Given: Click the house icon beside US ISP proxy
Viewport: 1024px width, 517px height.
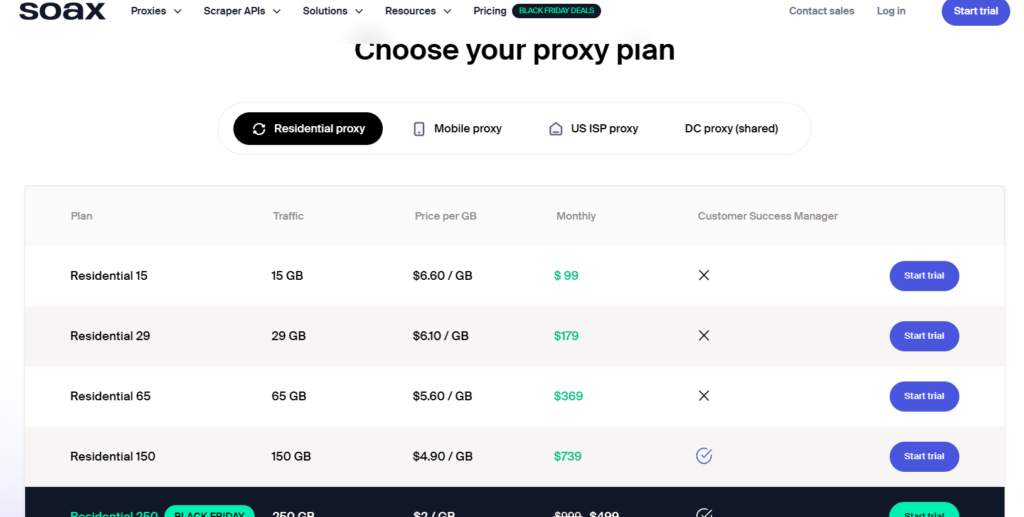Looking at the screenshot, I should [x=556, y=129].
